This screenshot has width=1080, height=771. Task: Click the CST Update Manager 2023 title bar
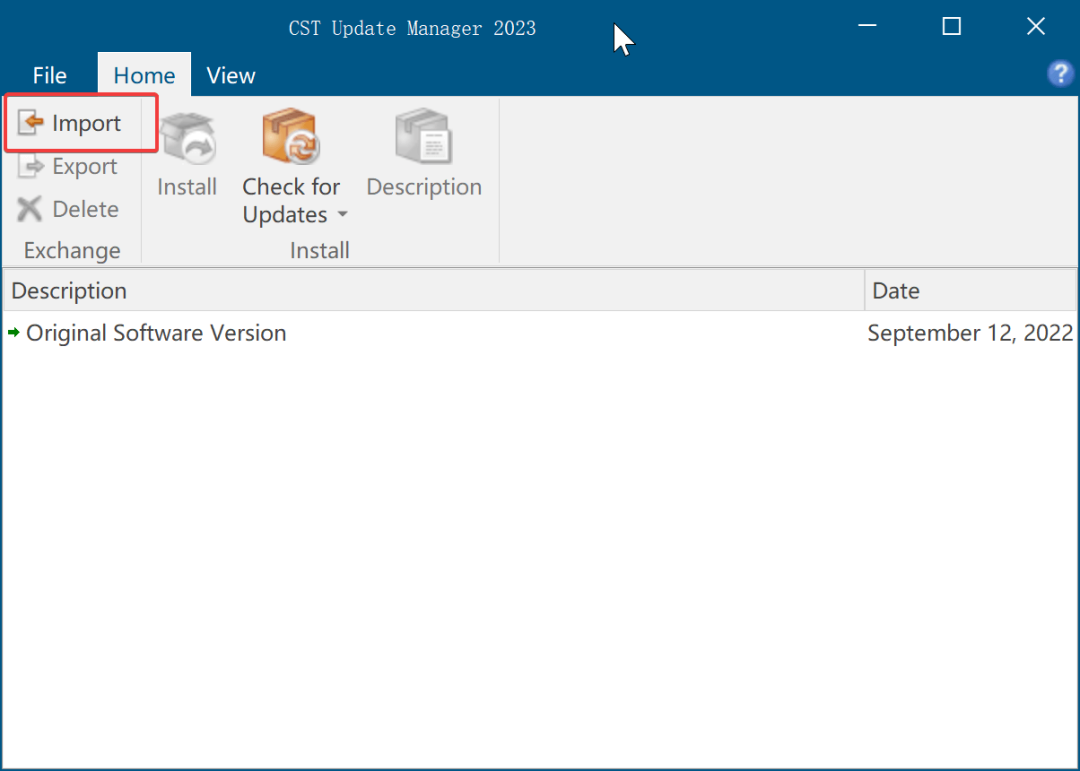coord(411,27)
